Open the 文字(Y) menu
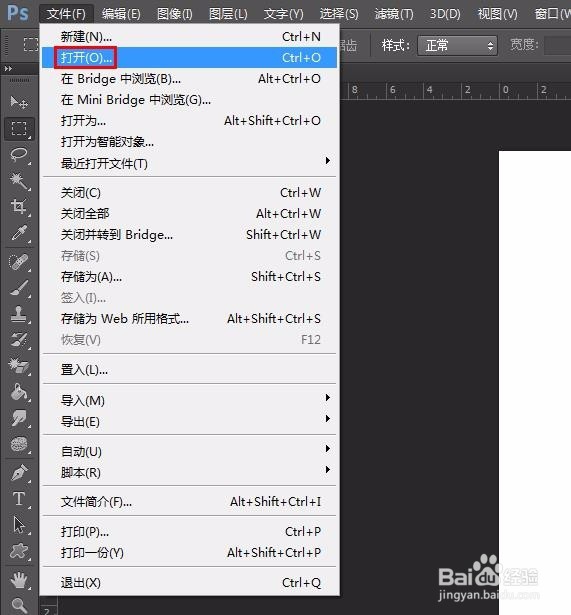571x615 pixels. click(x=284, y=14)
